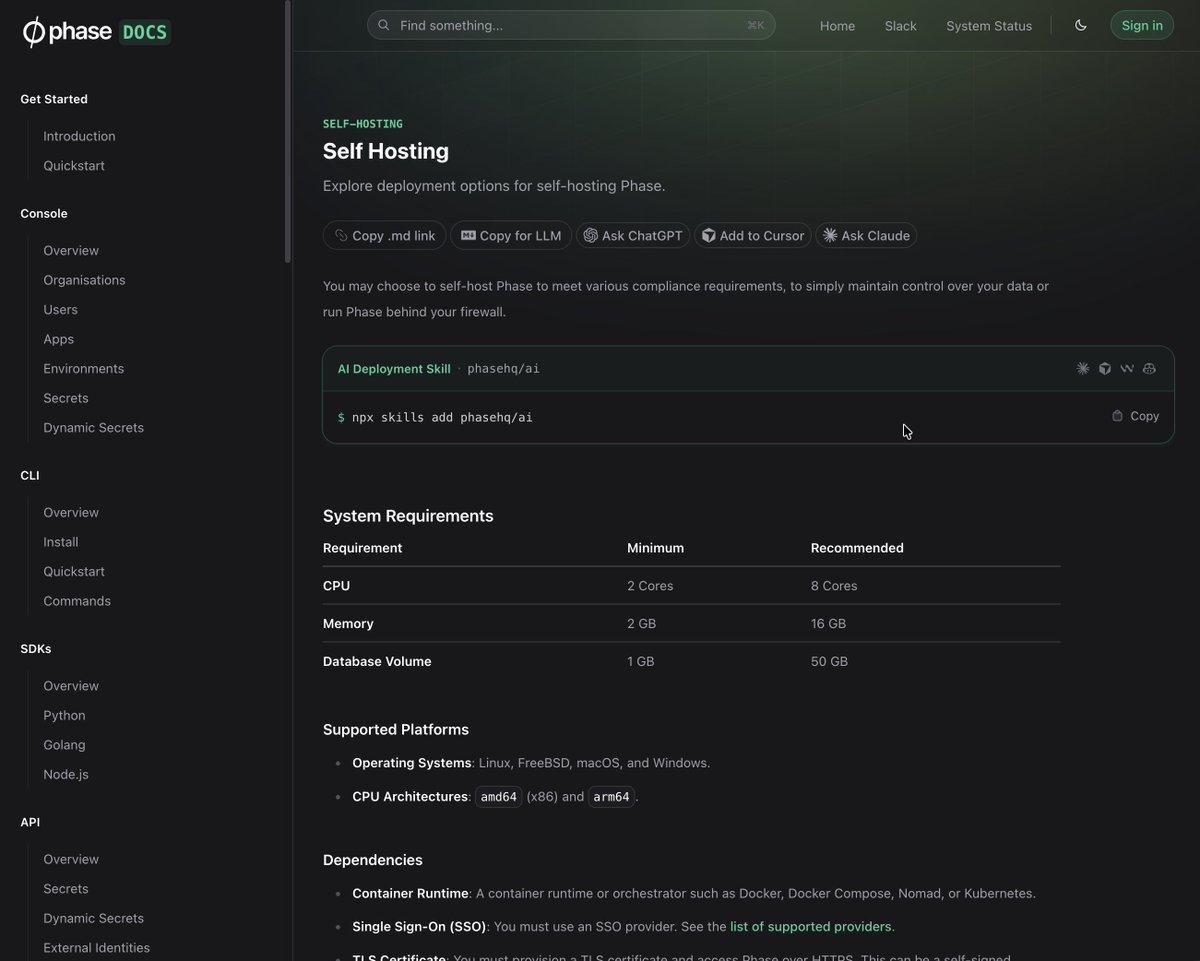Open the Node.js SDK page

click(66, 774)
